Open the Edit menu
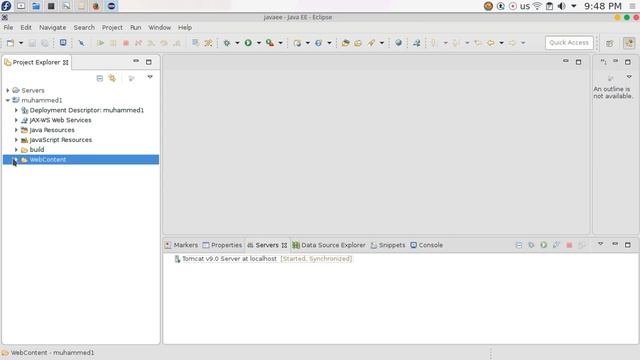The width and height of the screenshot is (640, 360). click(26, 27)
